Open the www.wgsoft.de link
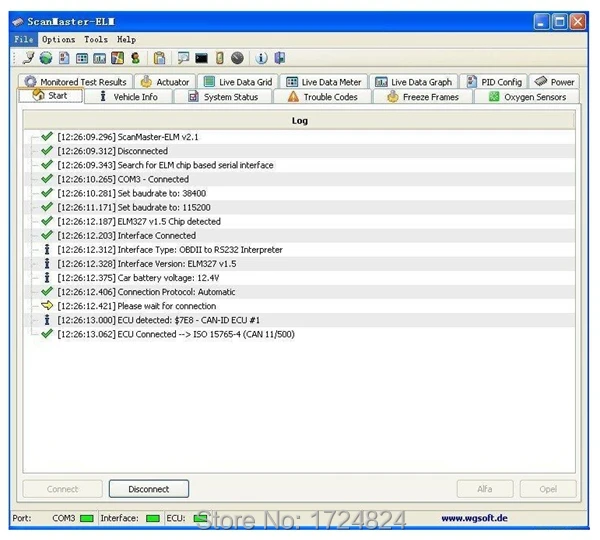 click(x=474, y=518)
